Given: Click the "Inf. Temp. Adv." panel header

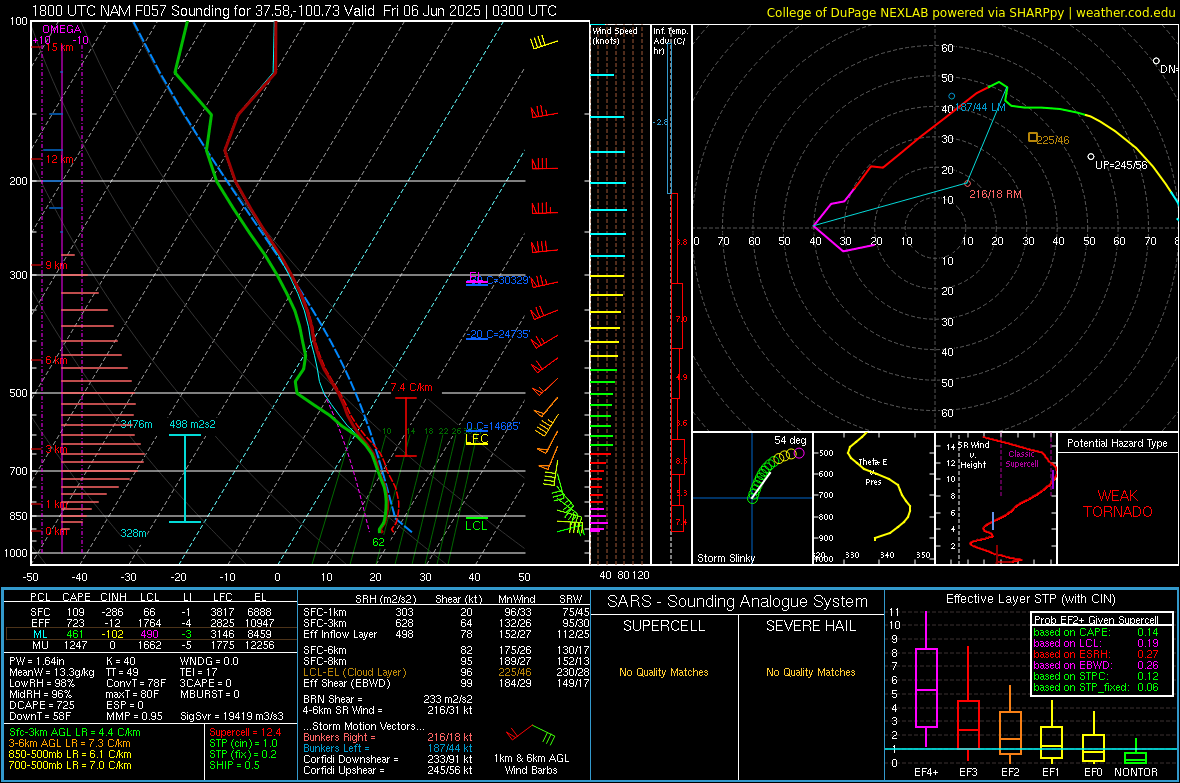Looking at the screenshot, I should pos(670,41).
